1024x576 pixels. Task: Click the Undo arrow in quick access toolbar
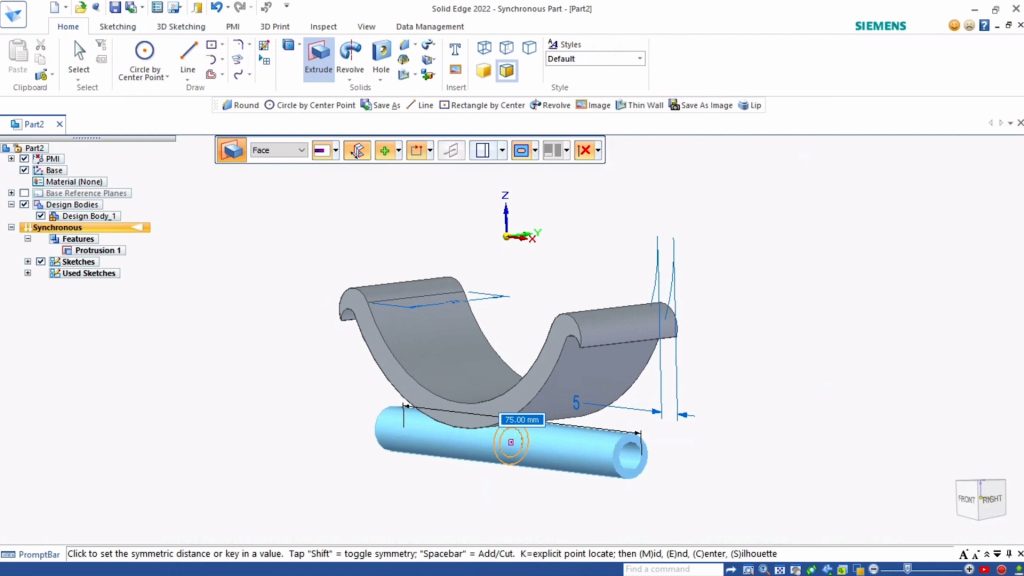tap(216, 8)
